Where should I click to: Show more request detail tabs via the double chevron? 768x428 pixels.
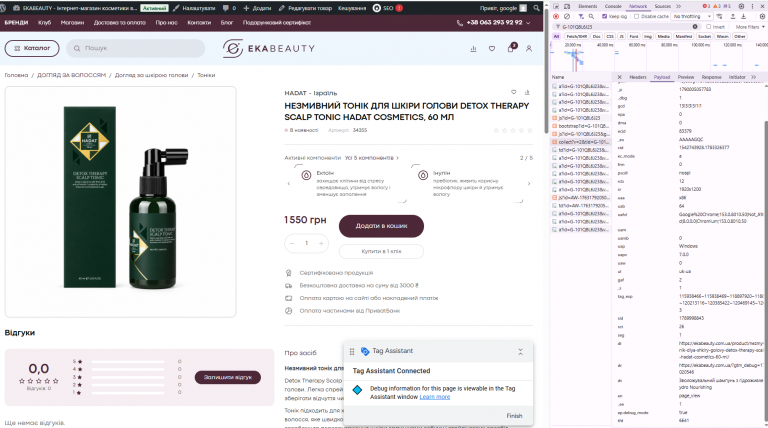pos(753,77)
